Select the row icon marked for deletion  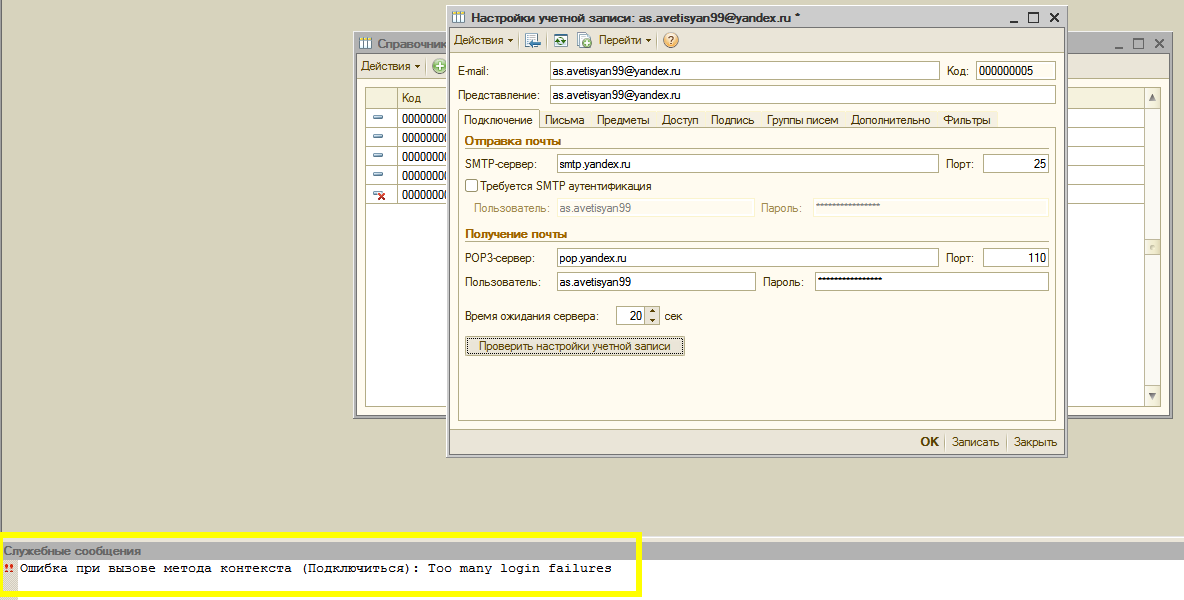(379, 195)
